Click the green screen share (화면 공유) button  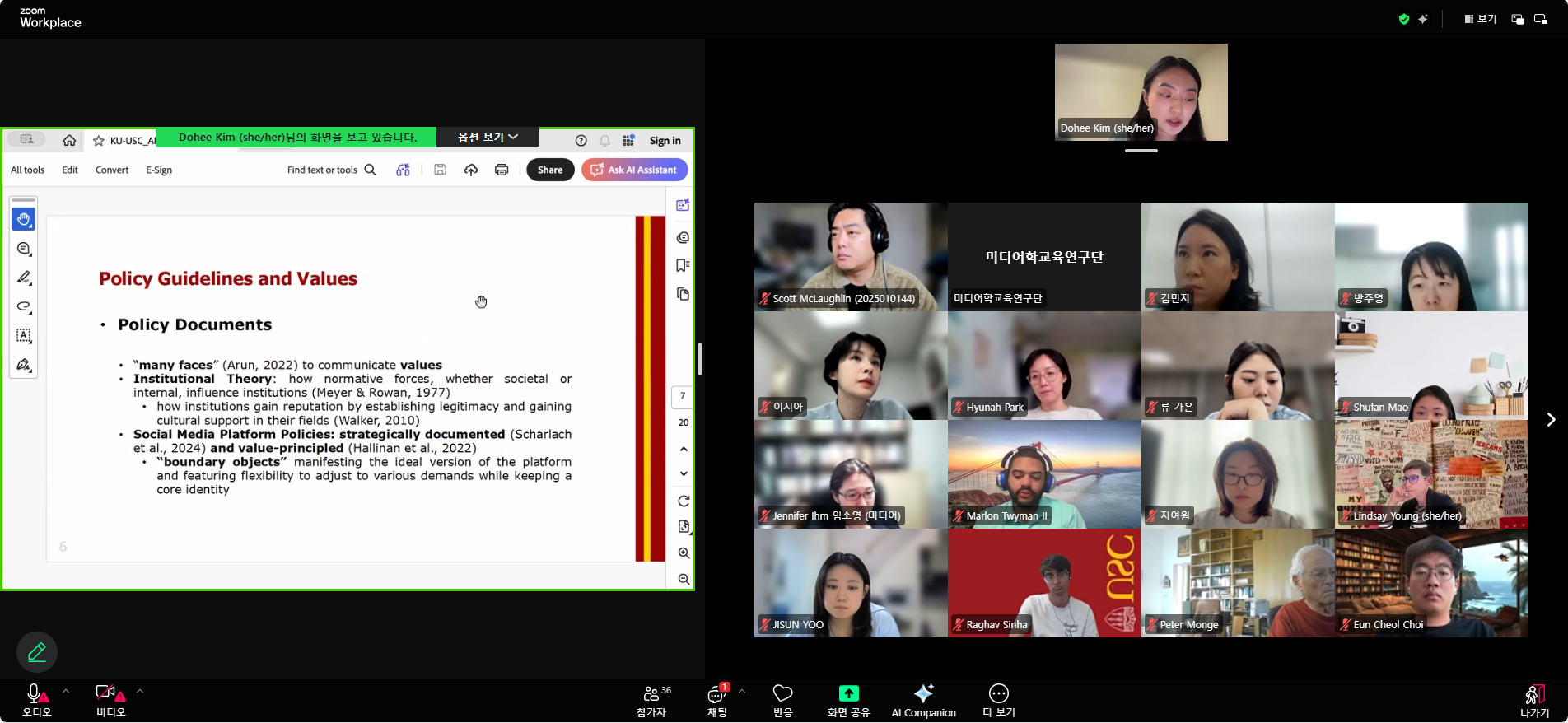[x=848, y=694]
